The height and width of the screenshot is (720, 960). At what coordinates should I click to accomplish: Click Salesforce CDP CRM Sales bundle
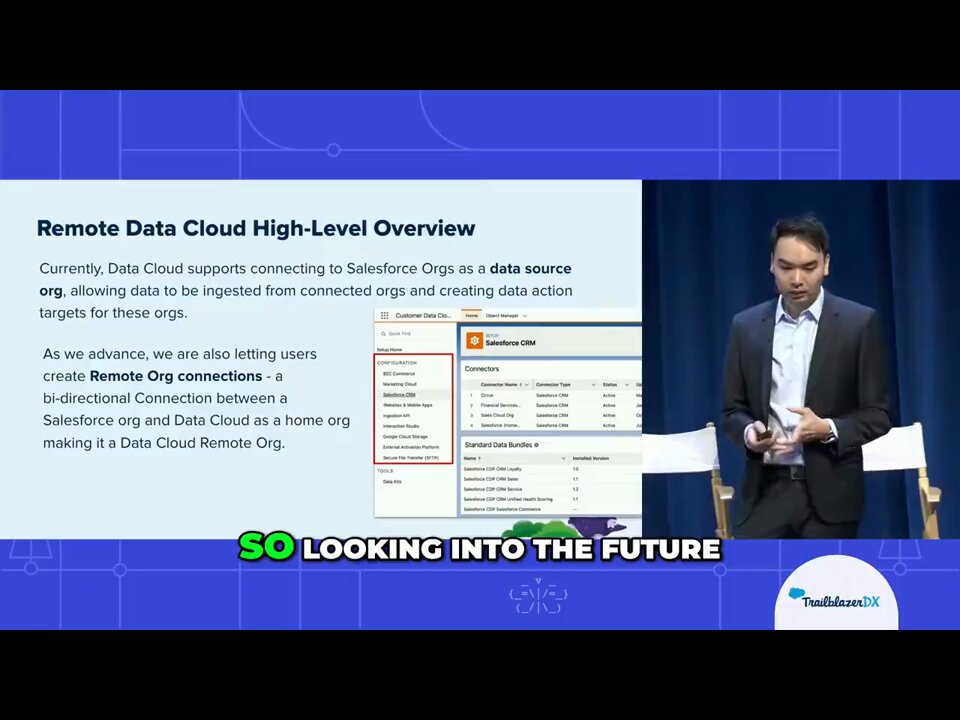(491, 479)
